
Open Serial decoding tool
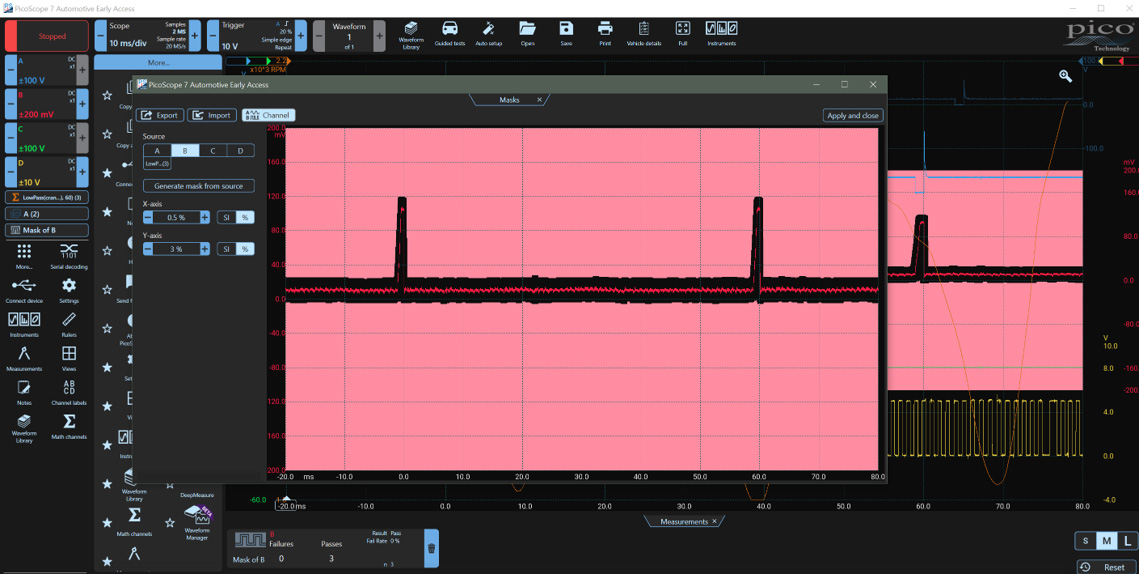[x=69, y=255]
